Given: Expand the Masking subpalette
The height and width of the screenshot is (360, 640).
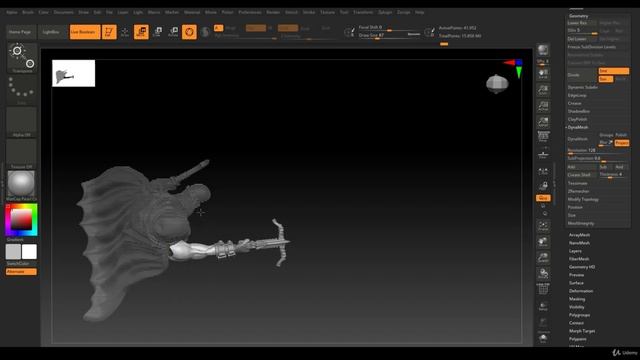Looking at the screenshot, I should click(577, 299).
